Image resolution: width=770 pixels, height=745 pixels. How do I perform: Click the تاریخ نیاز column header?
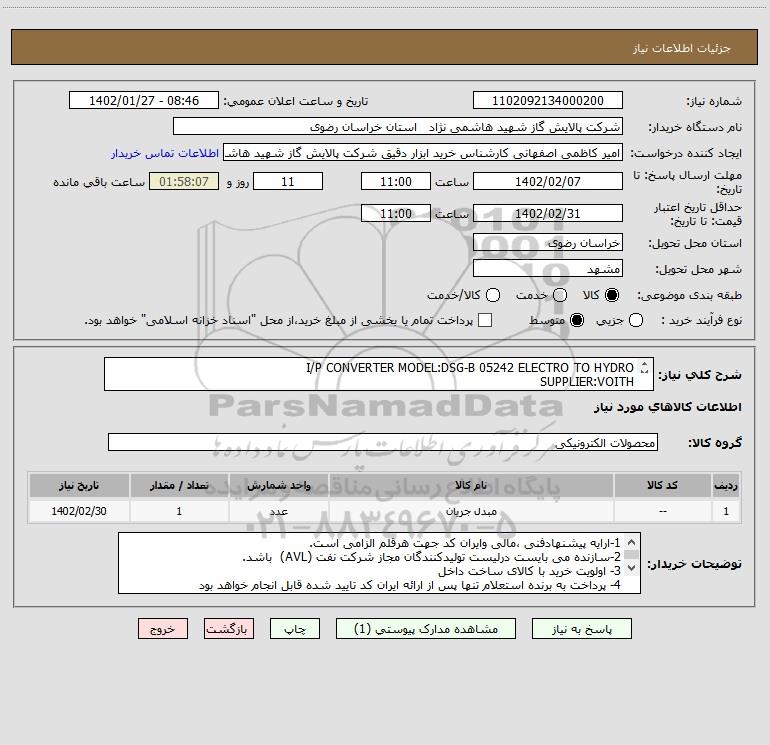79,485
